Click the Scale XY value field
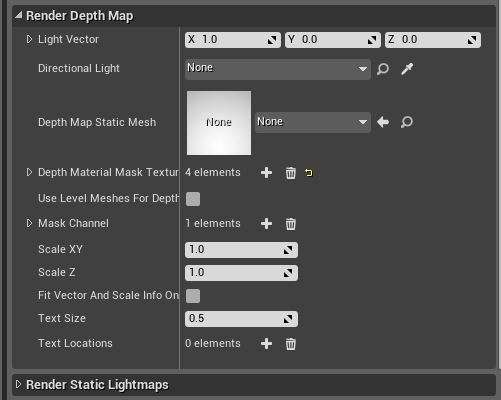The image size is (501, 400). pos(241,250)
